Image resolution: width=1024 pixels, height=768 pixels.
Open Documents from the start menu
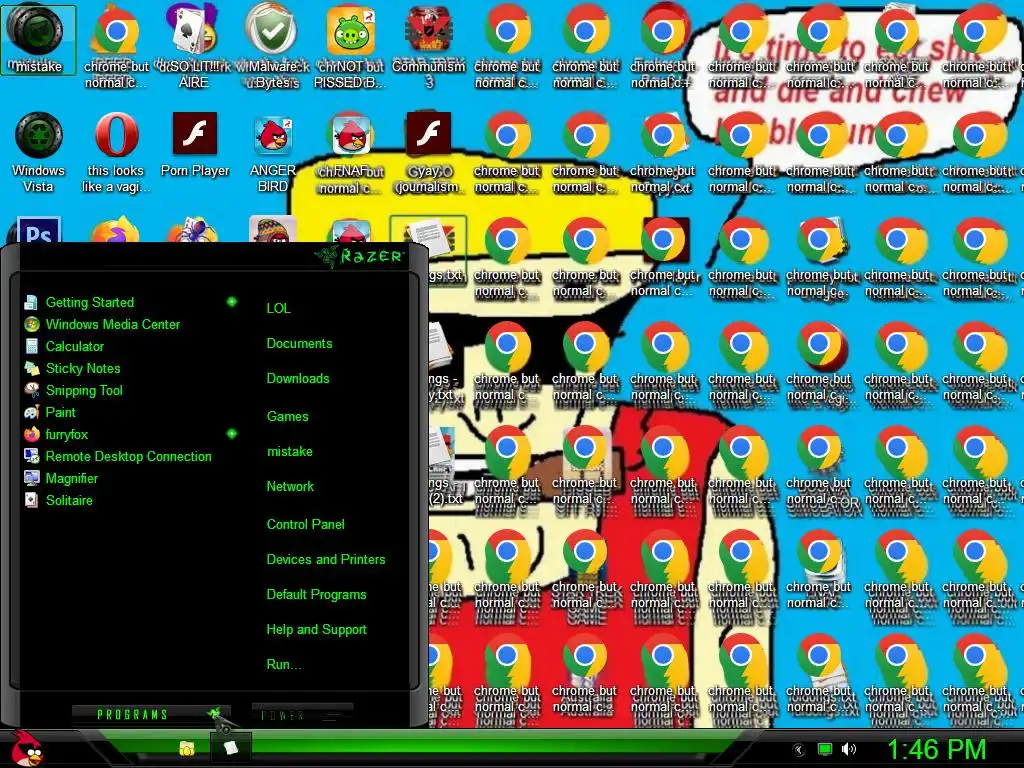pos(299,344)
